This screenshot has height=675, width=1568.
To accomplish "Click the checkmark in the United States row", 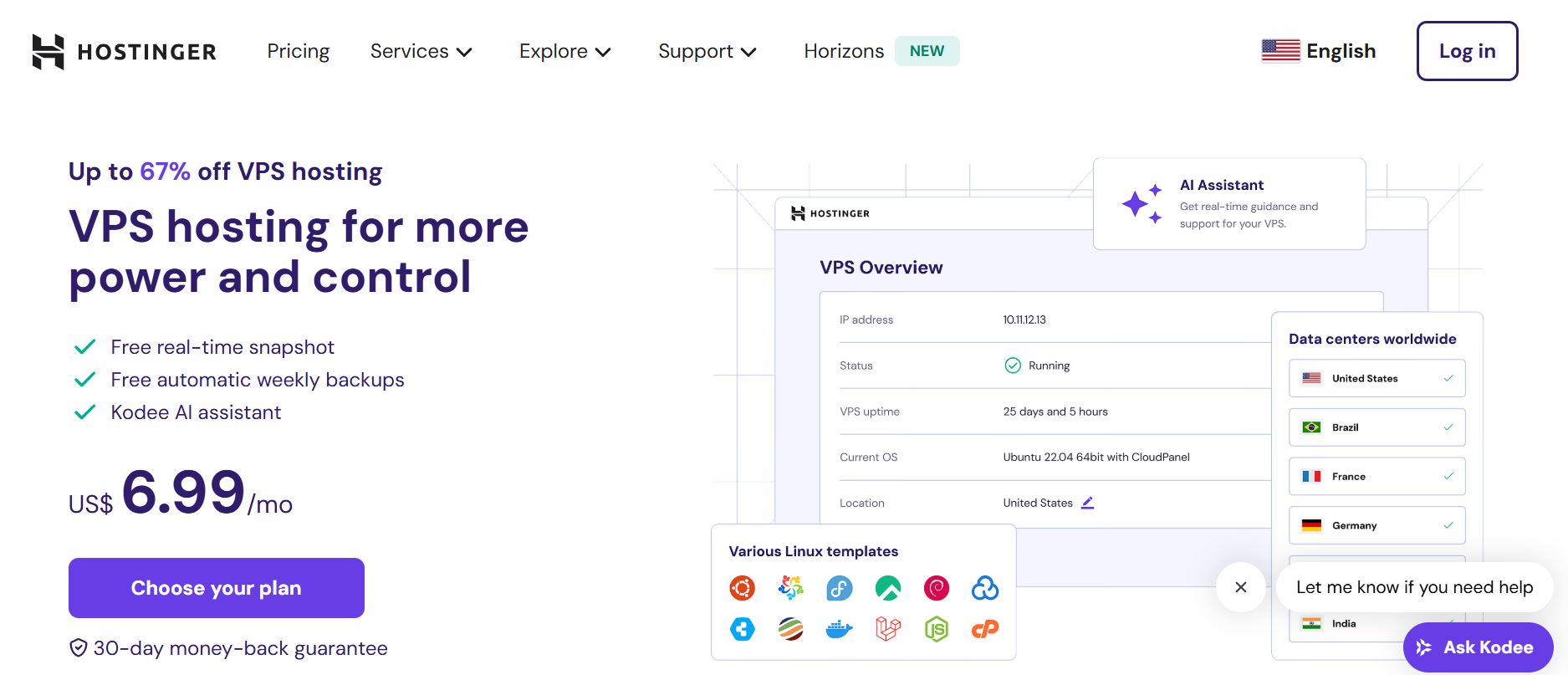I will [x=1448, y=378].
